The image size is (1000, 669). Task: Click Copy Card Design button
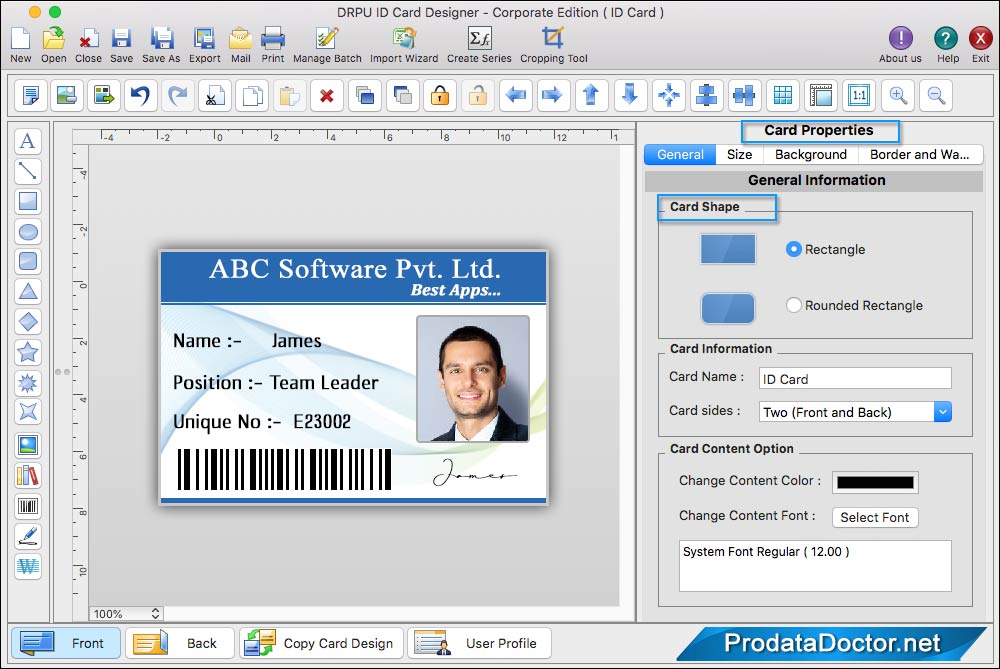[321, 643]
